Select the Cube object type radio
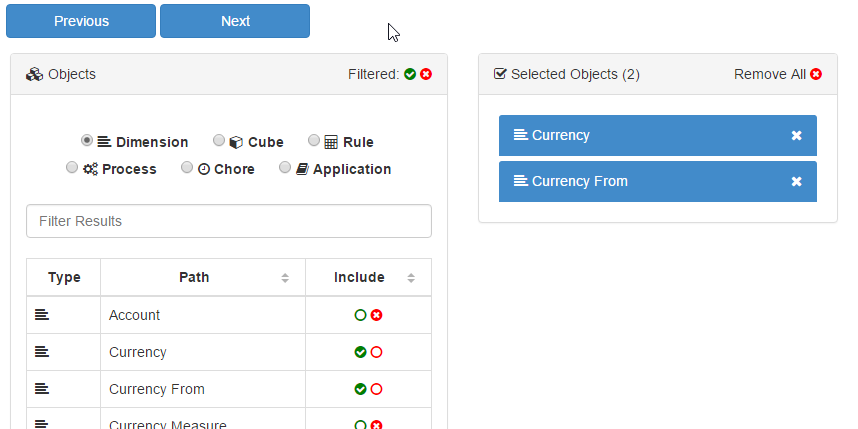The width and height of the screenshot is (858, 429). [x=219, y=141]
